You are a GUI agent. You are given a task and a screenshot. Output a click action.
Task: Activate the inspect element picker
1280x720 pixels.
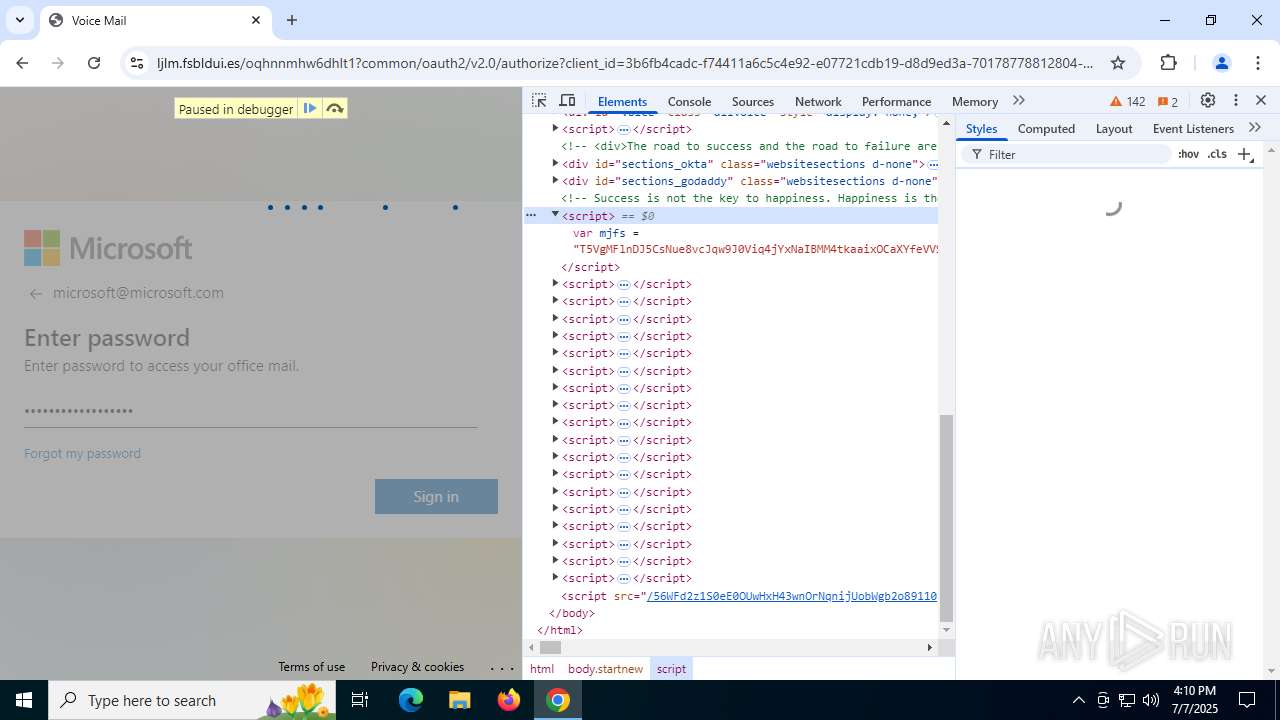[x=539, y=101]
